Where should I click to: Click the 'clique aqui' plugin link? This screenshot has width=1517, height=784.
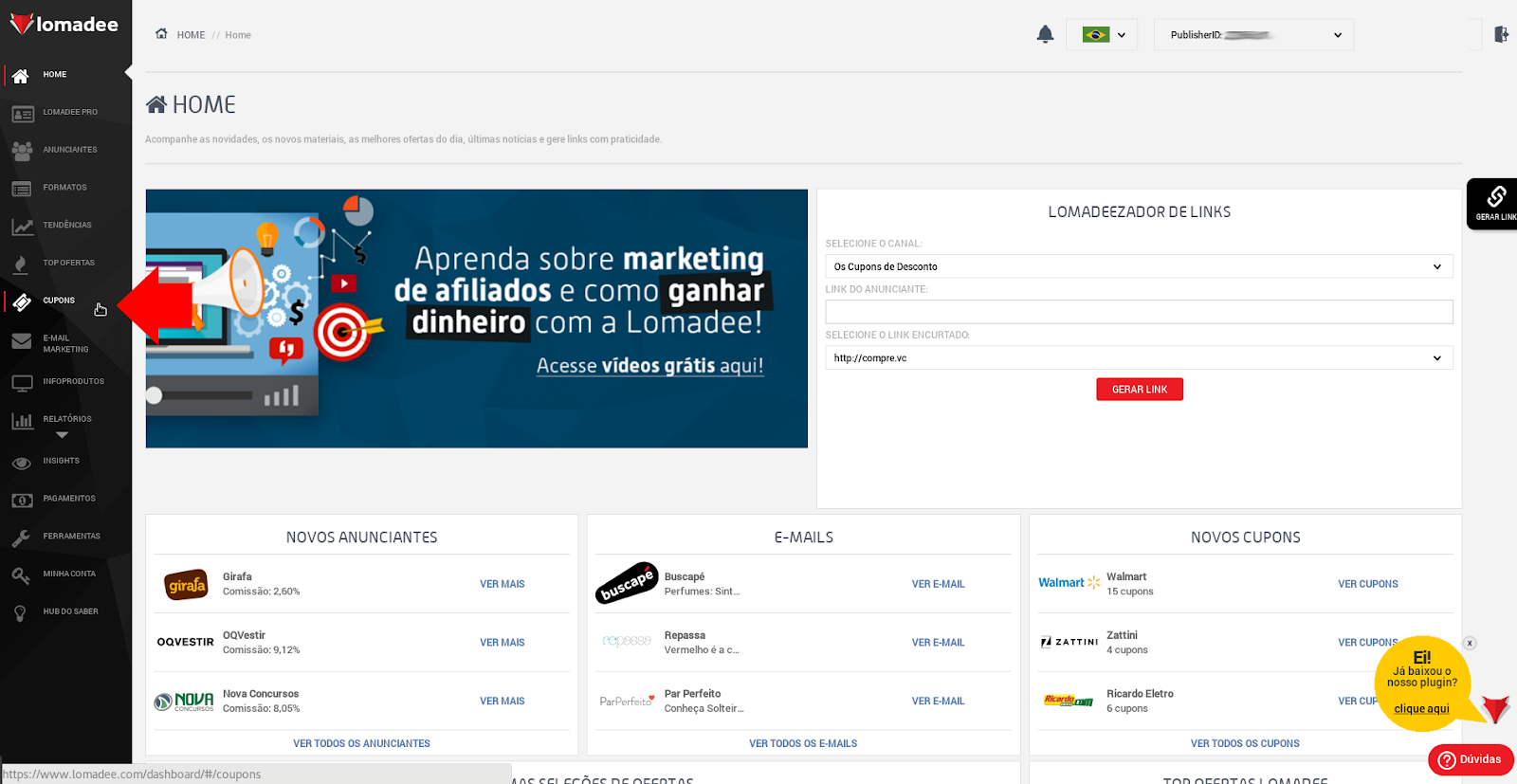1421,709
